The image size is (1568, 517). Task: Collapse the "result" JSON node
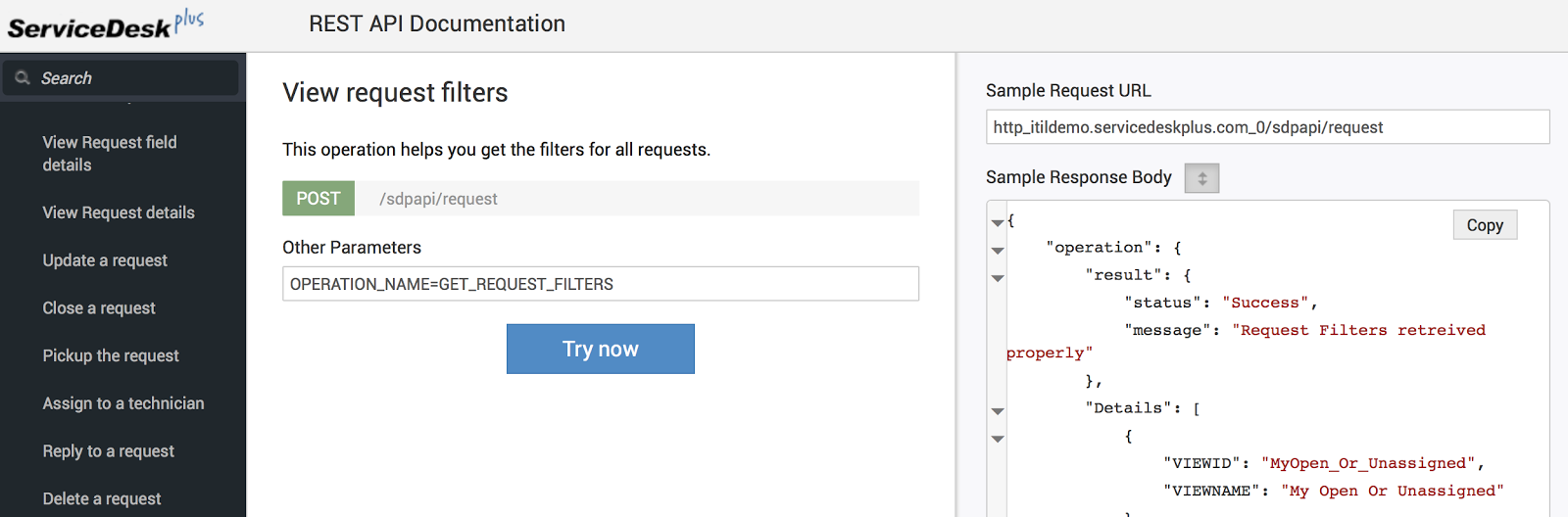998,278
